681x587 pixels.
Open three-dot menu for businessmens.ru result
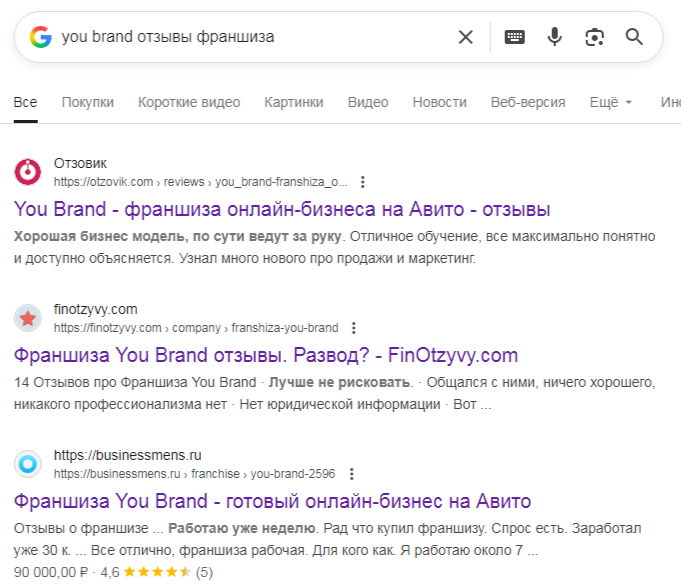(351, 474)
